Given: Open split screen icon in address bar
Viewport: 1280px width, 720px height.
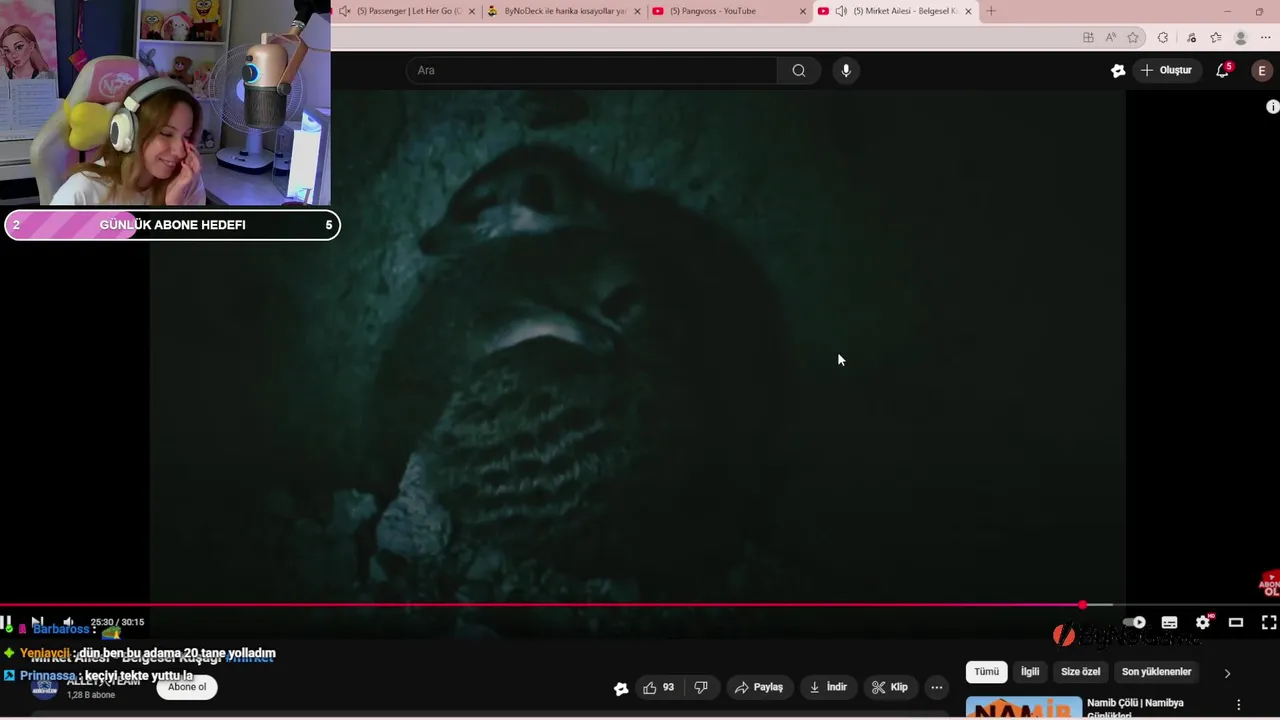Looking at the screenshot, I should (1088, 38).
